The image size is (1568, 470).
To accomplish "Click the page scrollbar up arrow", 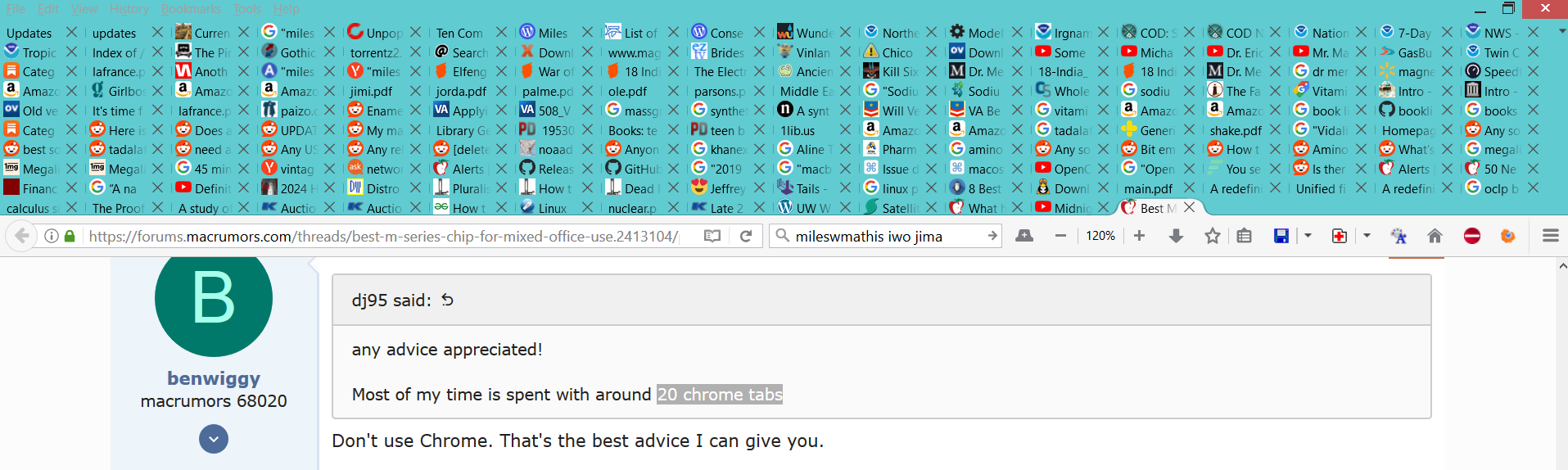I will click(1562, 265).
